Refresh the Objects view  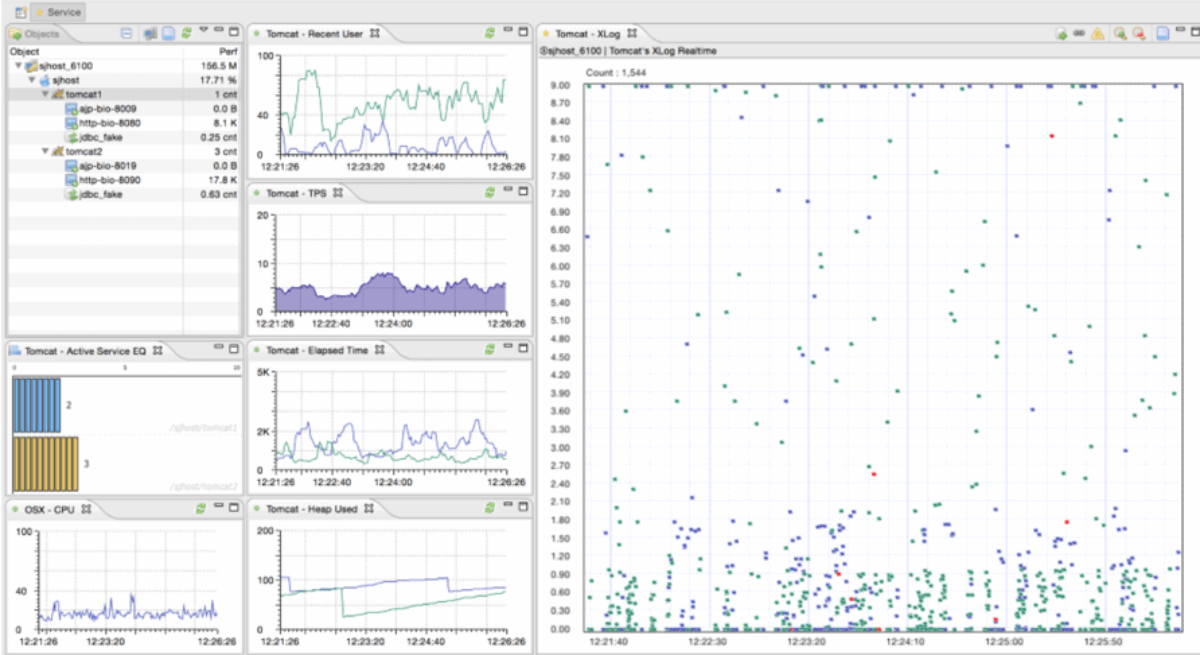(x=186, y=33)
